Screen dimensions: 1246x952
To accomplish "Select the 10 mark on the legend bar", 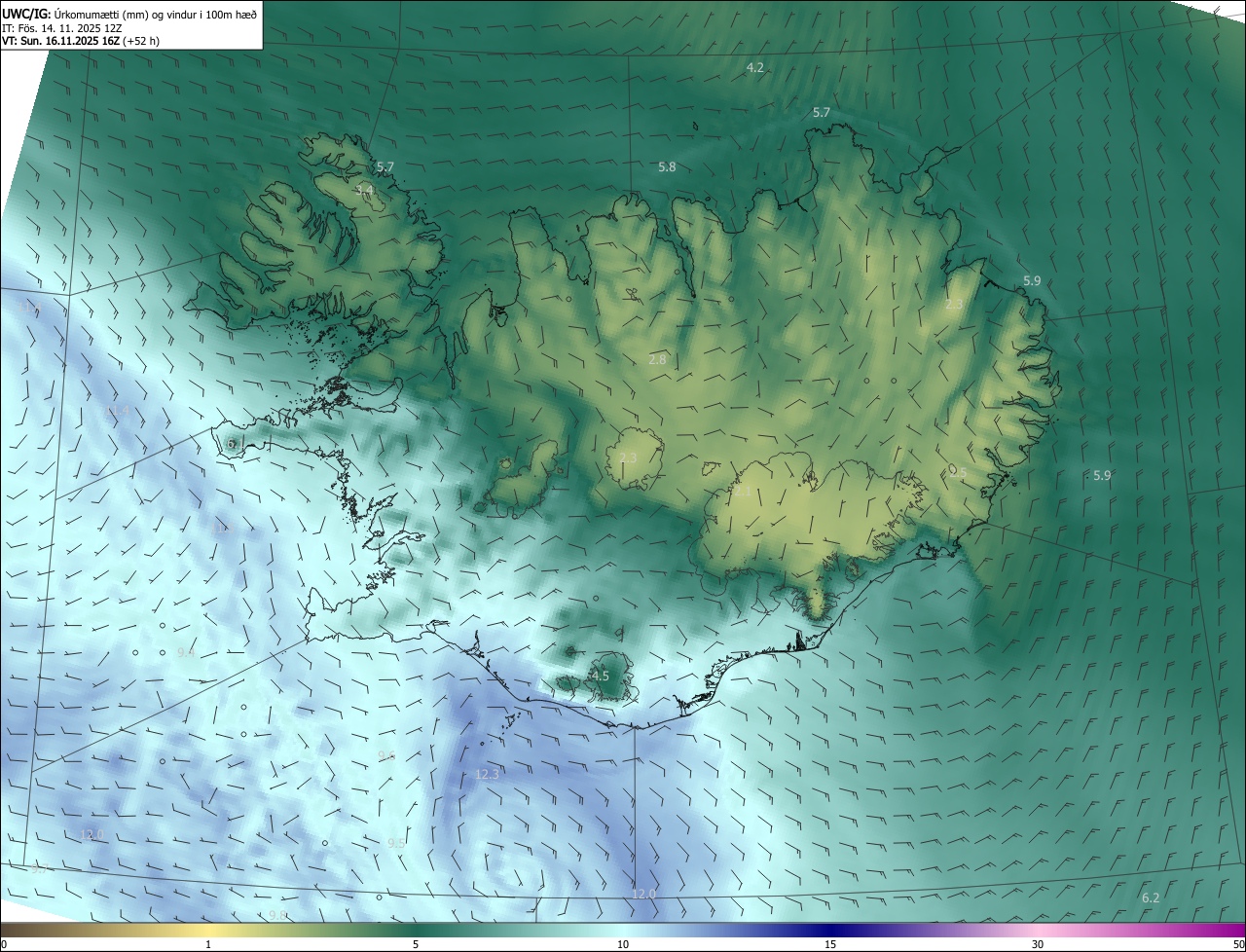I will click(x=623, y=944).
